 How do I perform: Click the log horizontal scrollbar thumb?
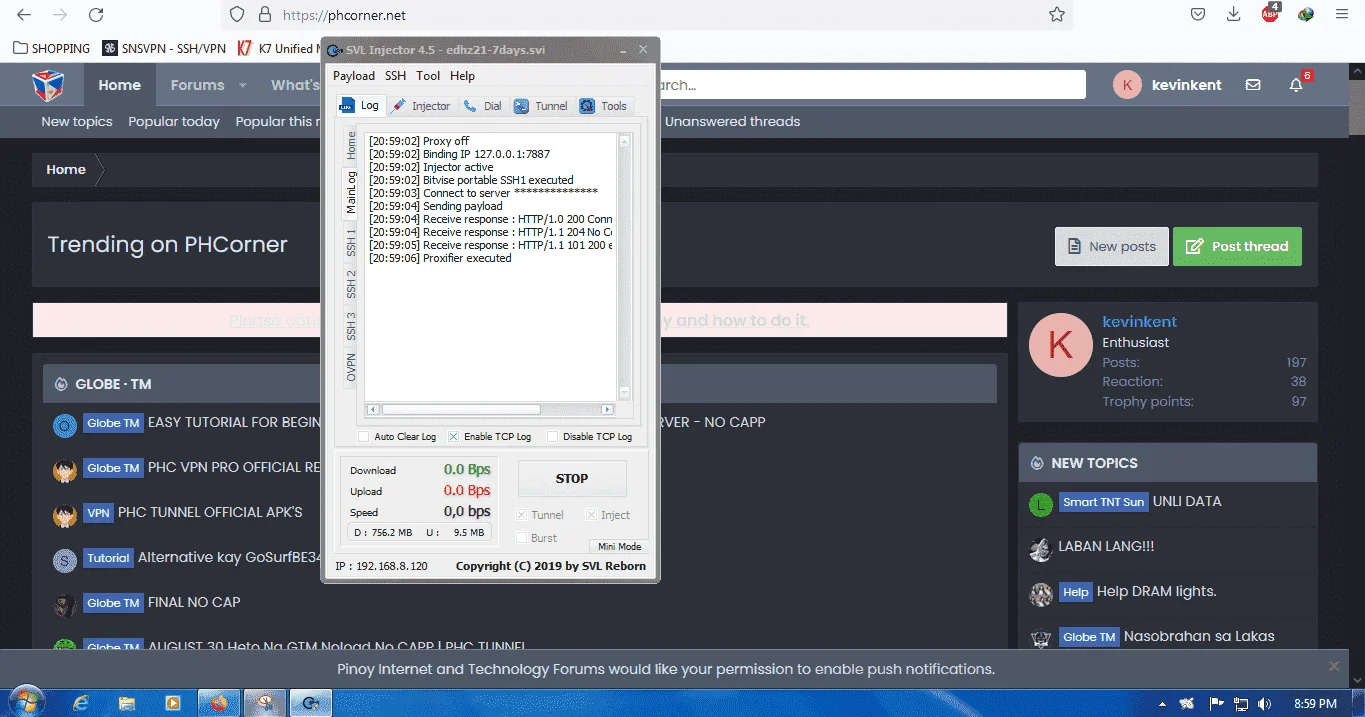461,410
